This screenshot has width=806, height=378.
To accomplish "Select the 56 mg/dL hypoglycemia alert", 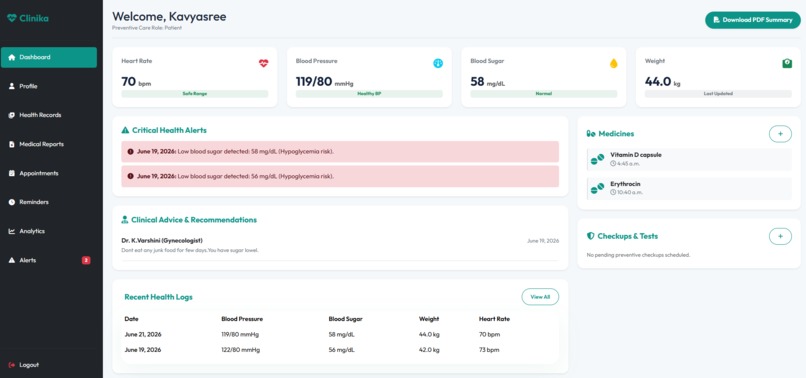I will 340,176.
